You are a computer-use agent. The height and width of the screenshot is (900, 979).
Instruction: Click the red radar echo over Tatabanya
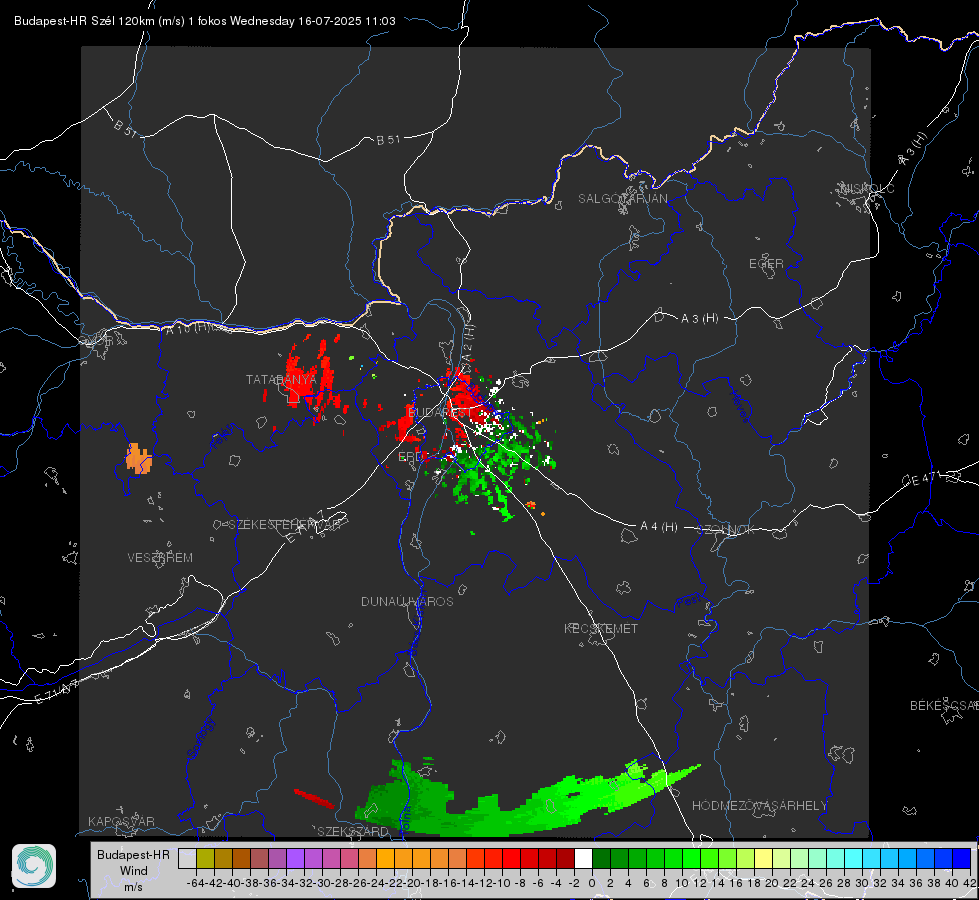[307, 380]
